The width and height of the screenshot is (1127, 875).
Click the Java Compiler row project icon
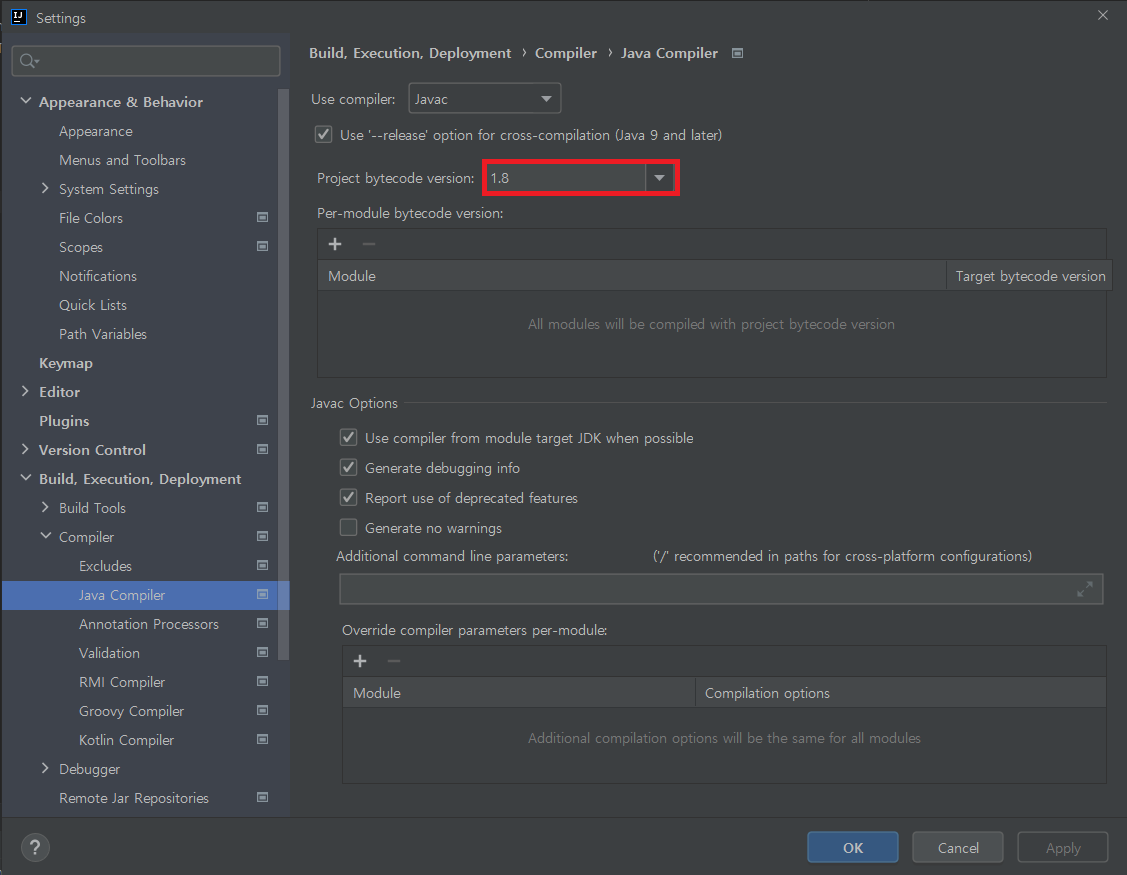click(x=262, y=595)
